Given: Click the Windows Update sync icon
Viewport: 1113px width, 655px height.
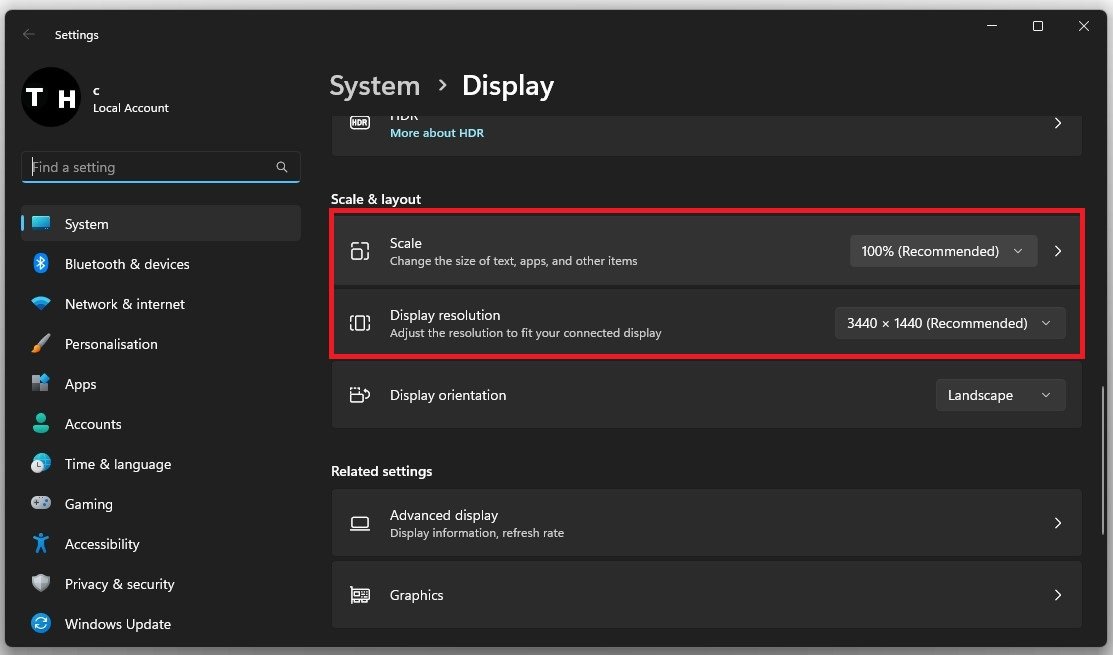Looking at the screenshot, I should 41,624.
